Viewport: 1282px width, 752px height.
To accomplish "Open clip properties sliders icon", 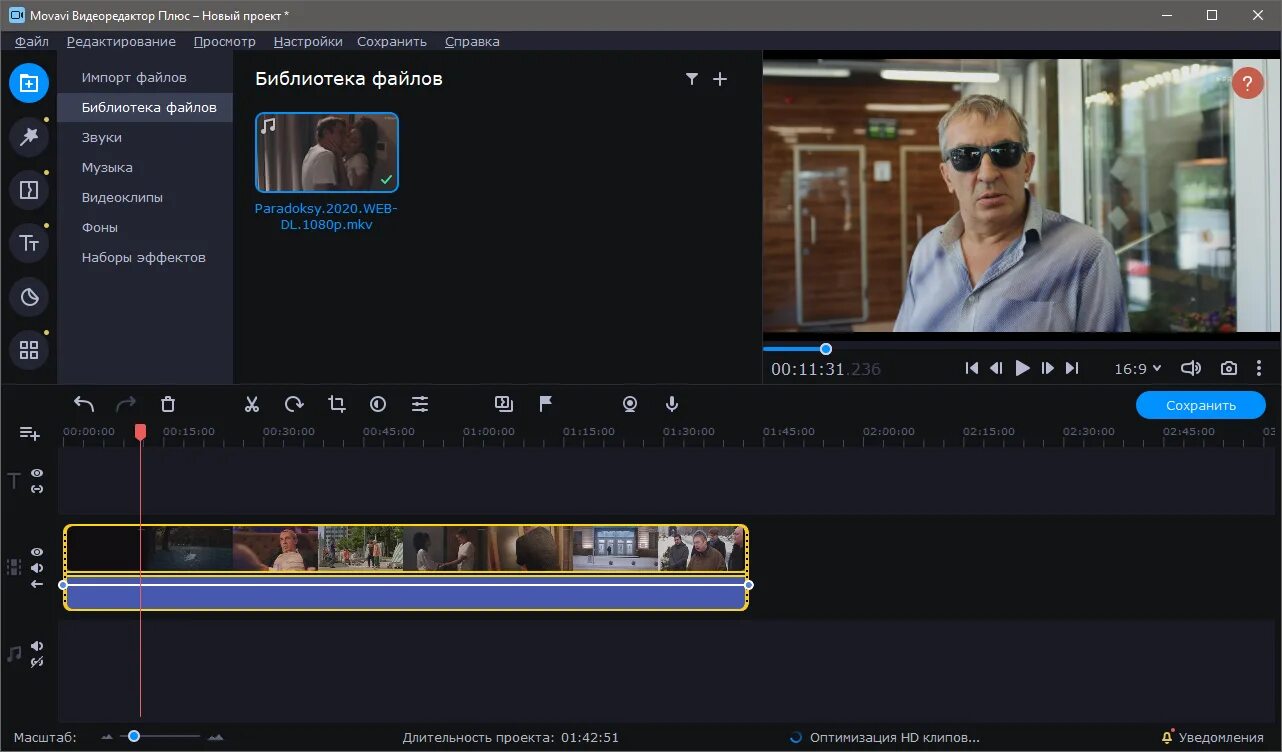I will [x=420, y=404].
